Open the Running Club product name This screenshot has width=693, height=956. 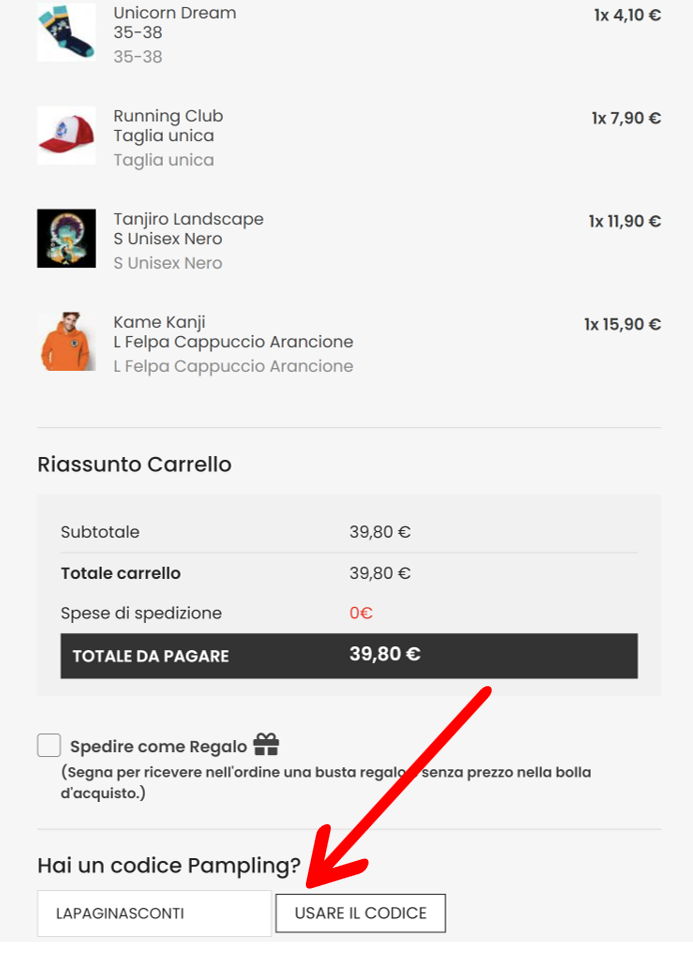pos(168,116)
